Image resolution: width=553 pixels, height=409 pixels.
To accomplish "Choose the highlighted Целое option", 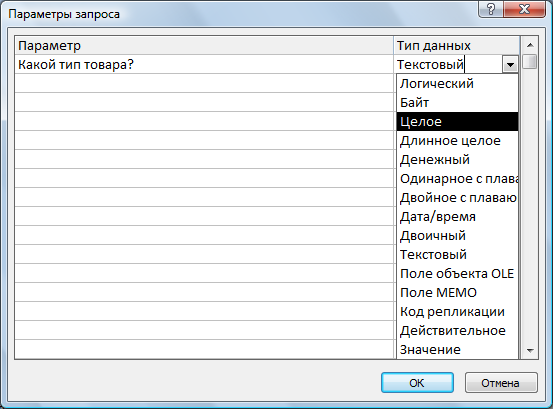I will coord(457,122).
